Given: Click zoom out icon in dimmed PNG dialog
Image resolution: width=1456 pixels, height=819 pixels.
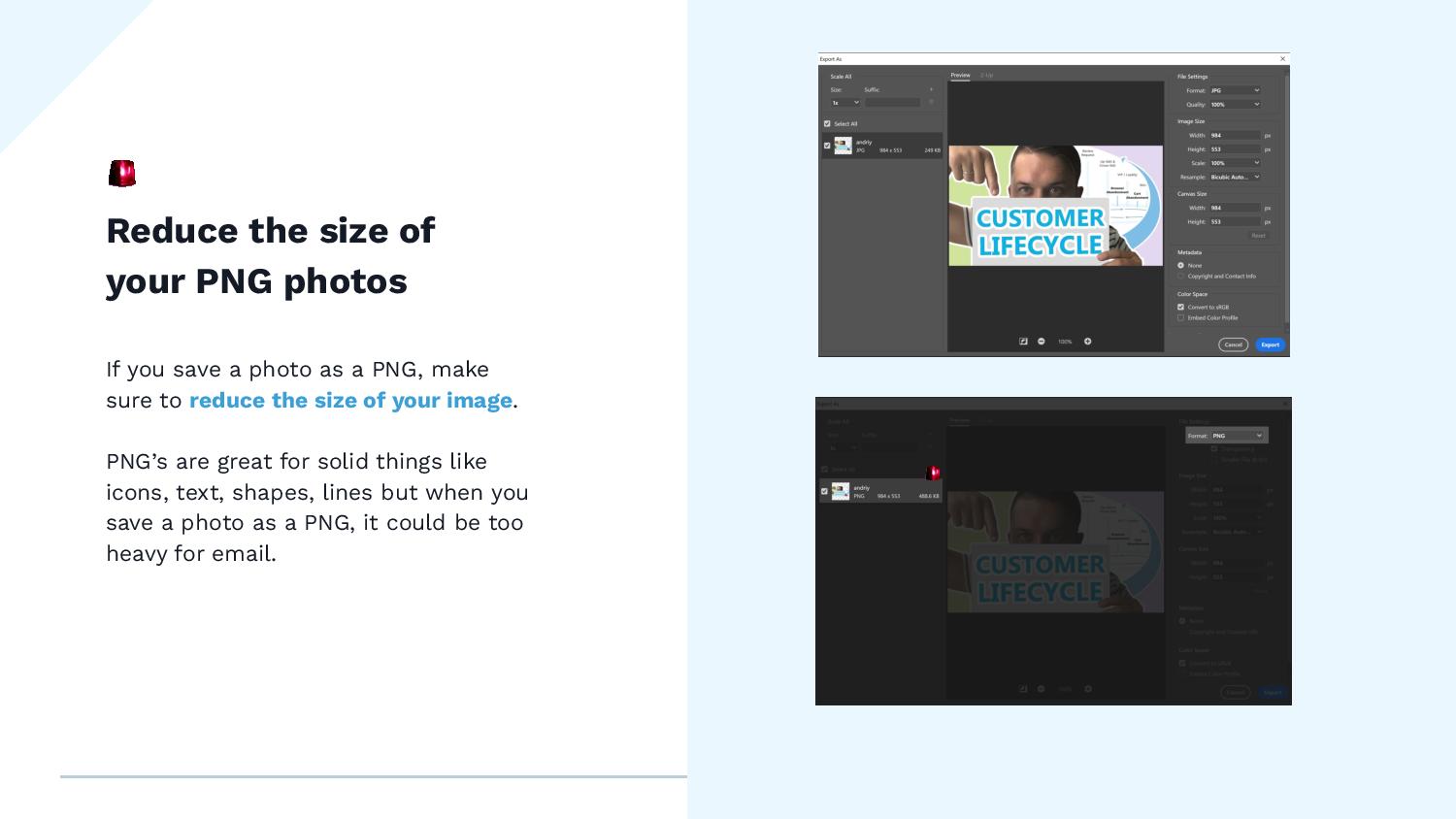Looking at the screenshot, I should point(1042,689).
